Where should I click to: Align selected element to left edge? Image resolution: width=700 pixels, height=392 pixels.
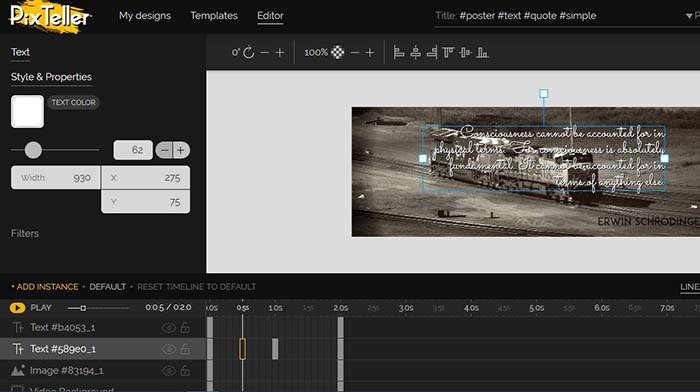pos(399,53)
